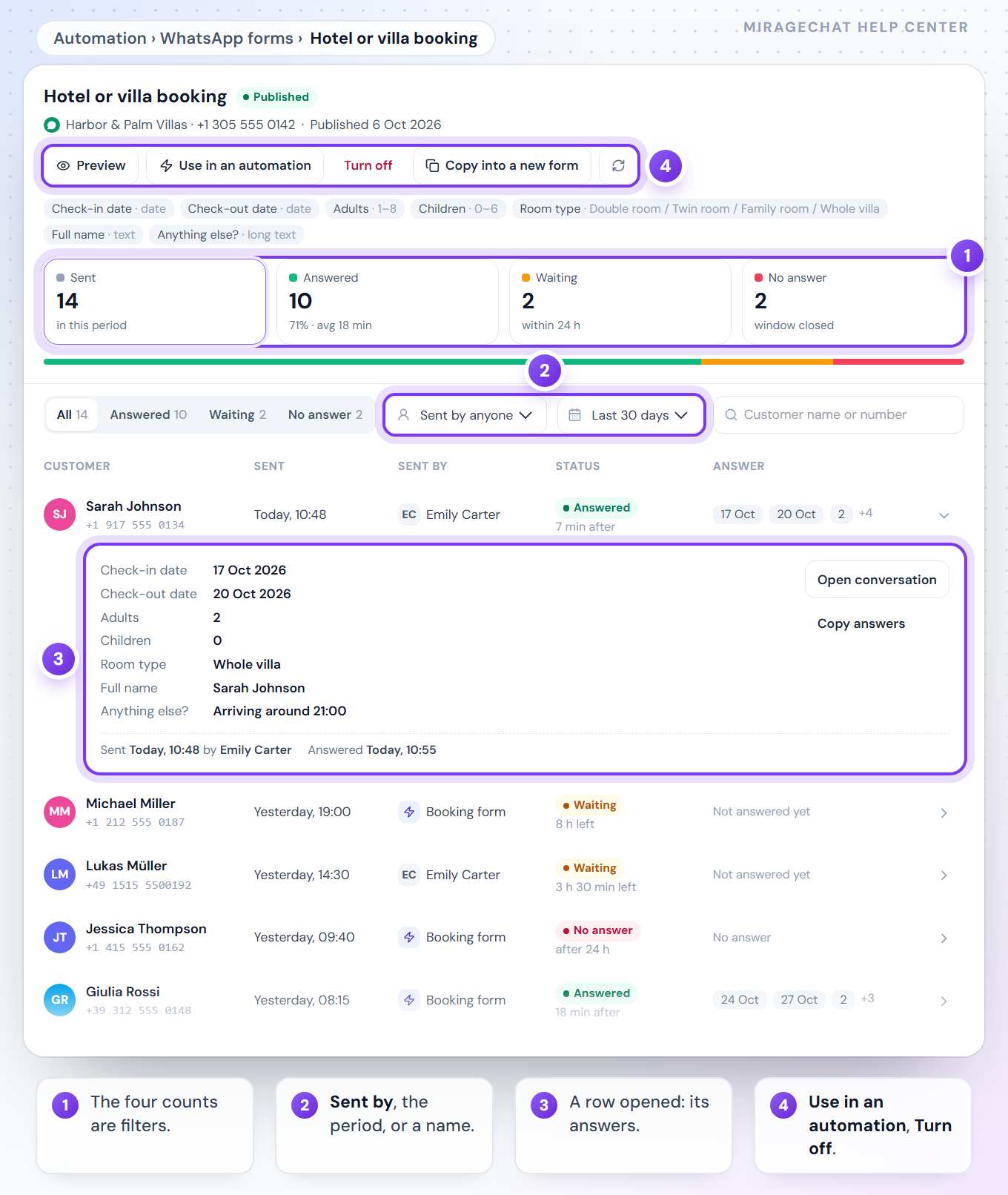Filter by the Answered count card
This screenshot has height=1195, width=1008.
click(388, 301)
